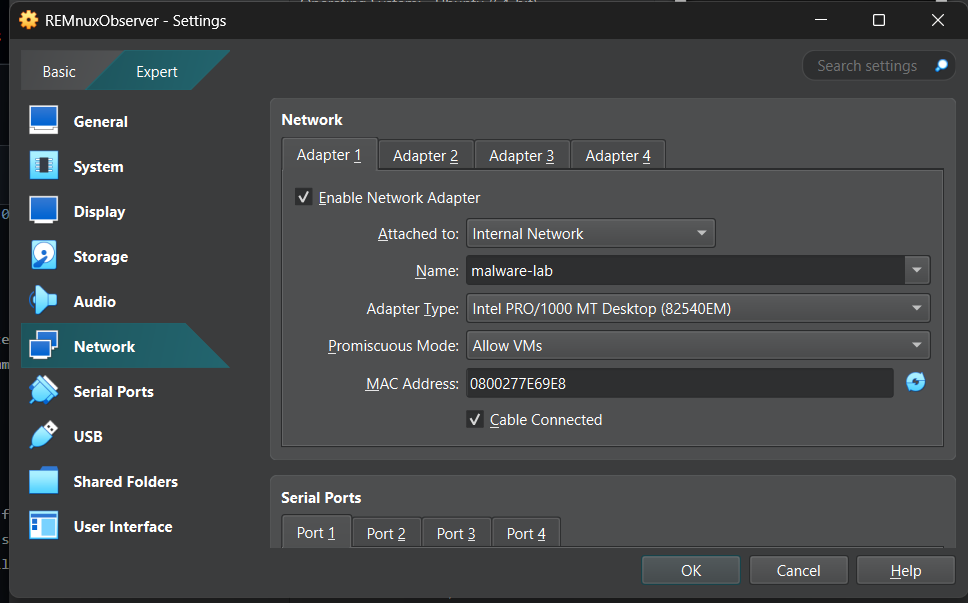Select the Port 2 serial tab
The height and width of the screenshot is (603, 968).
(386, 533)
